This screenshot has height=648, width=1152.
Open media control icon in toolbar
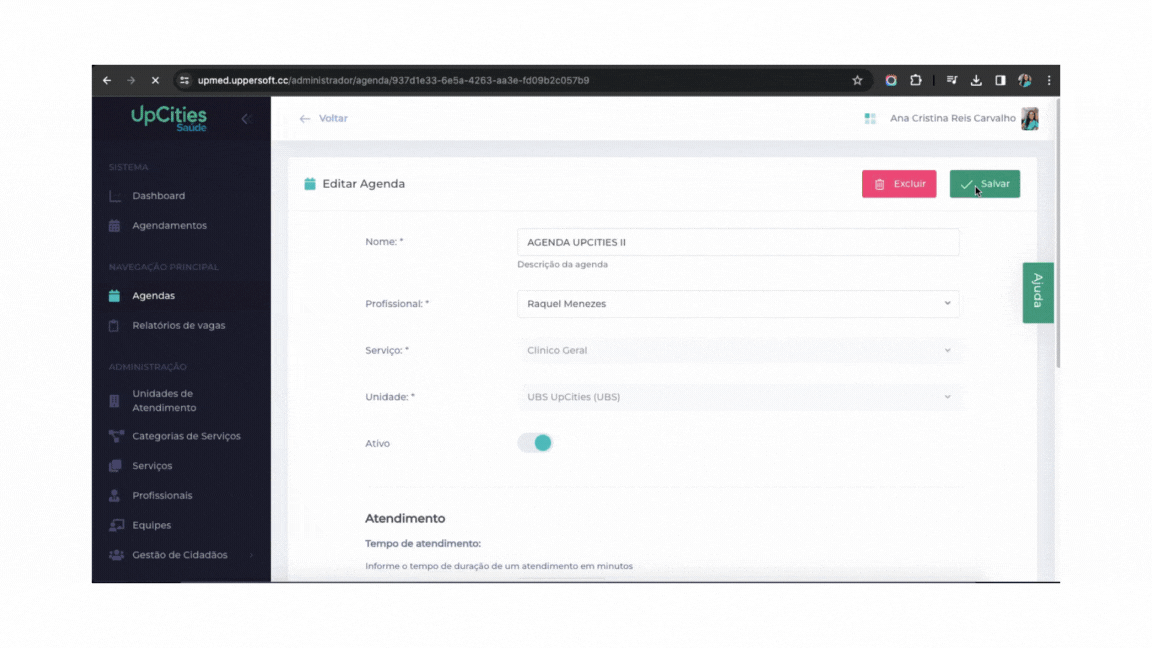coord(951,80)
